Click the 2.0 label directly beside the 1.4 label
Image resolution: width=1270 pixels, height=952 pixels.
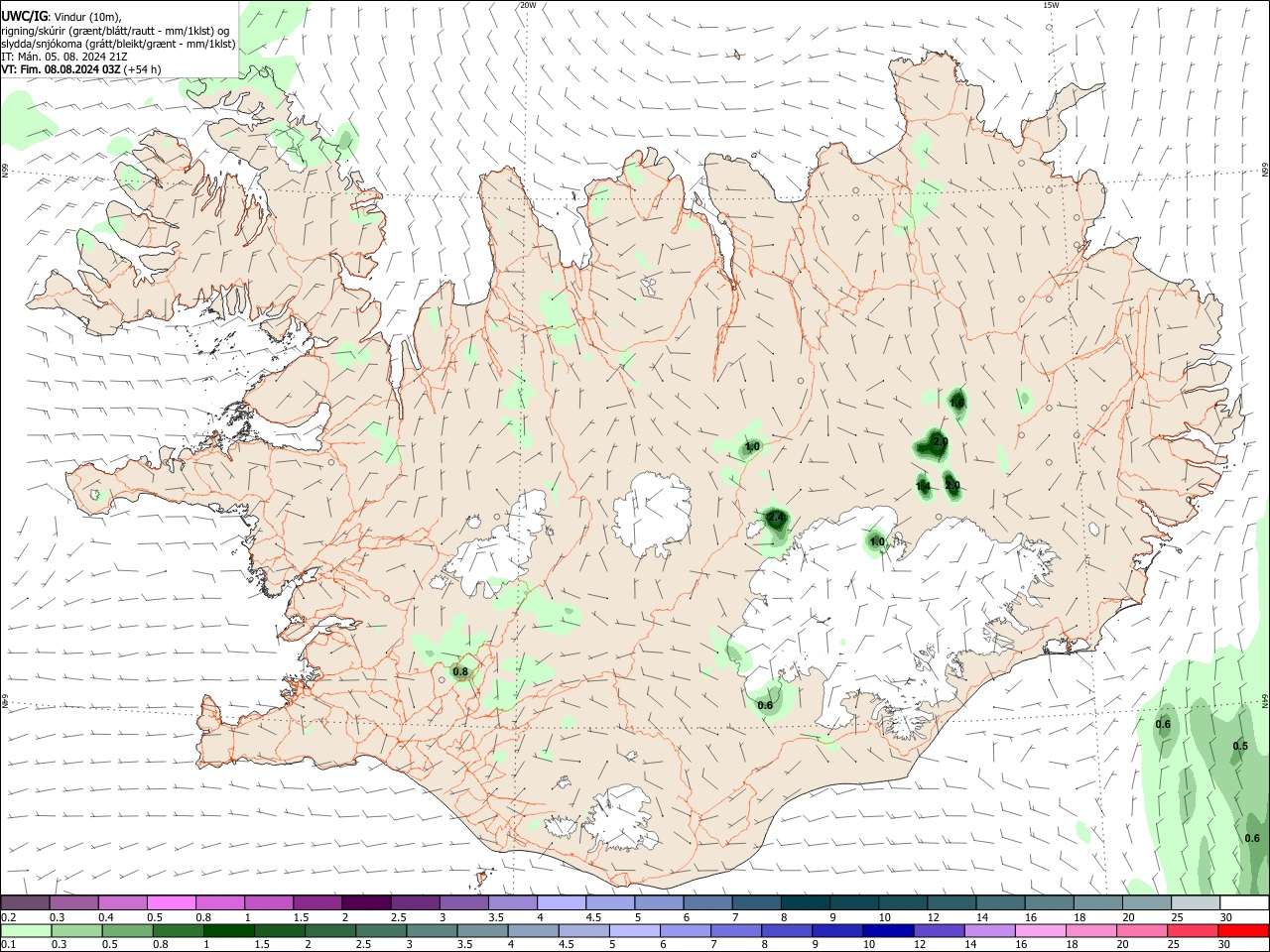(x=952, y=486)
